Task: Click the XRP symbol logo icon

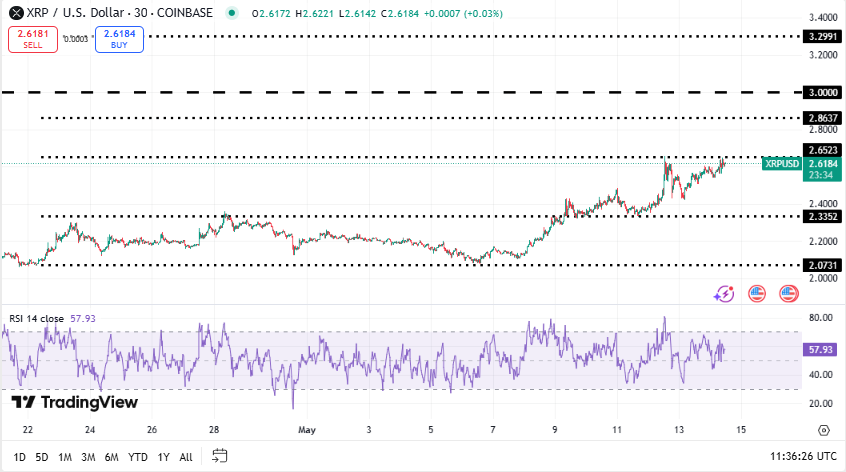Action: point(16,12)
